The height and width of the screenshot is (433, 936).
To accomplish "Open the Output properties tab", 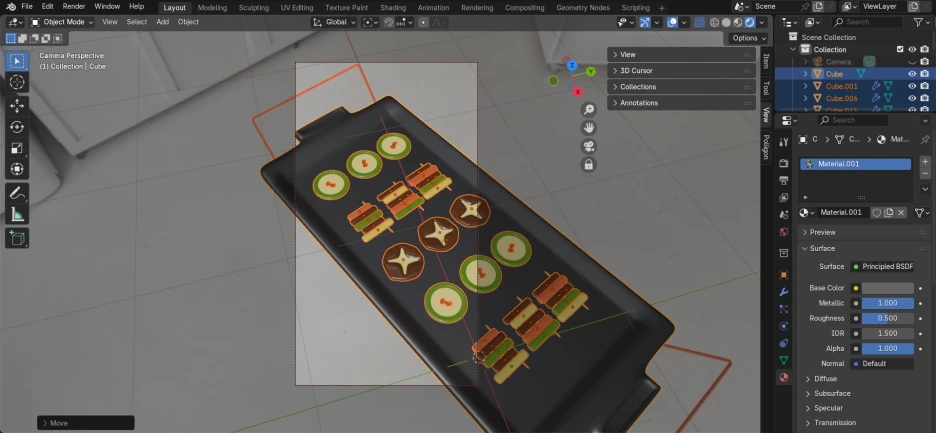I will coord(784,180).
